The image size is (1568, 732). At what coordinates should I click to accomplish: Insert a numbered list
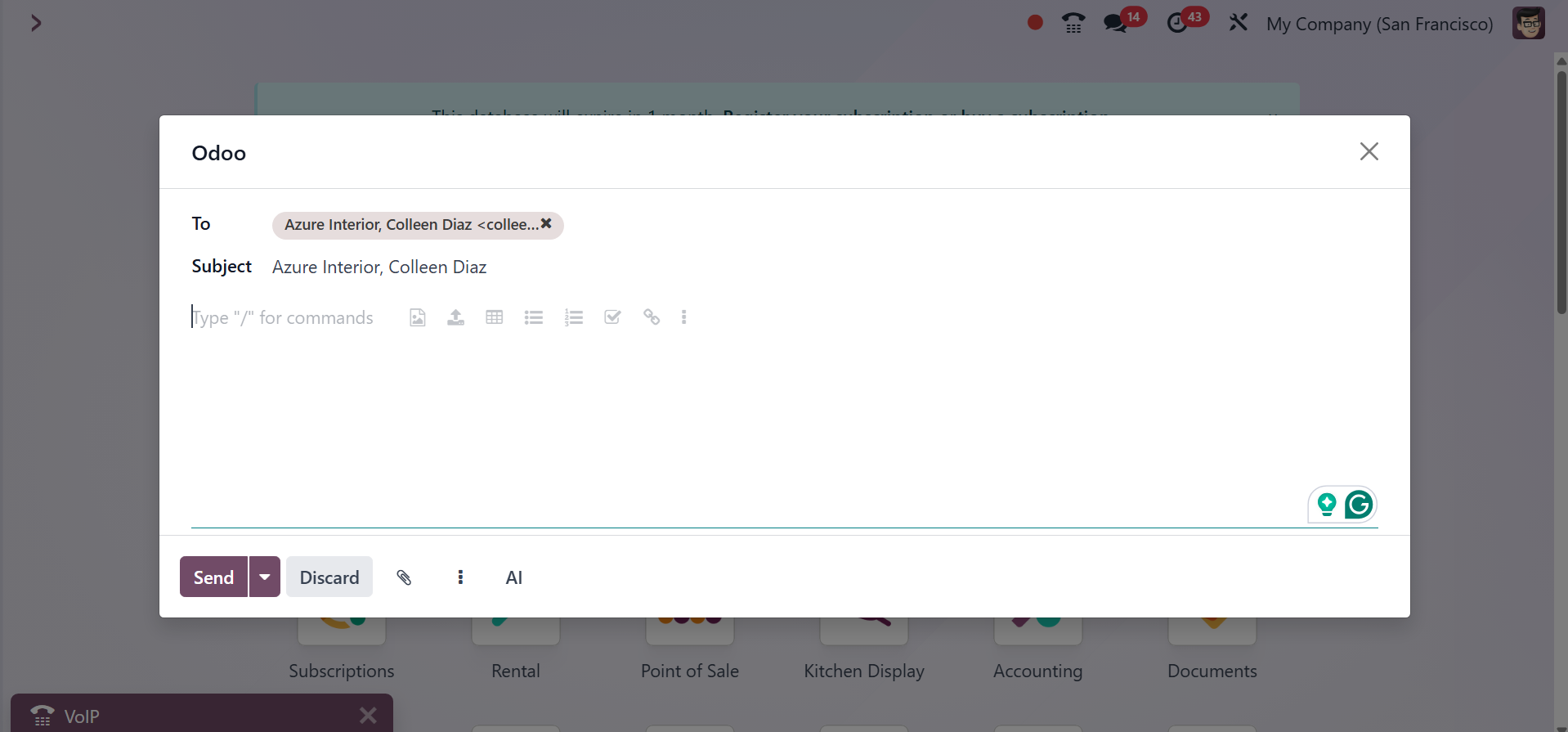(x=573, y=317)
